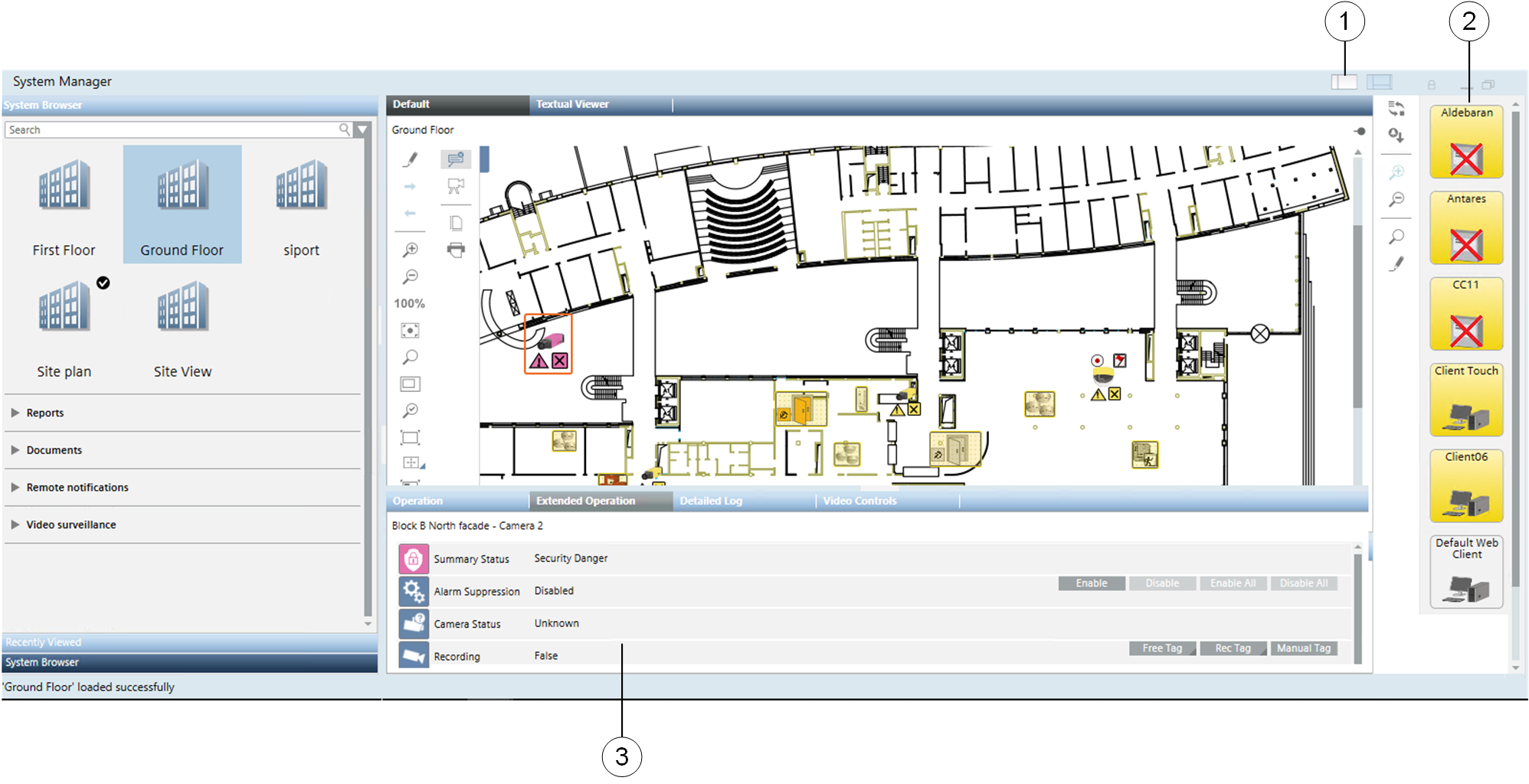Click the Manual Tag button
Screen dimensions: 1529x784
tap(1303, 648)
